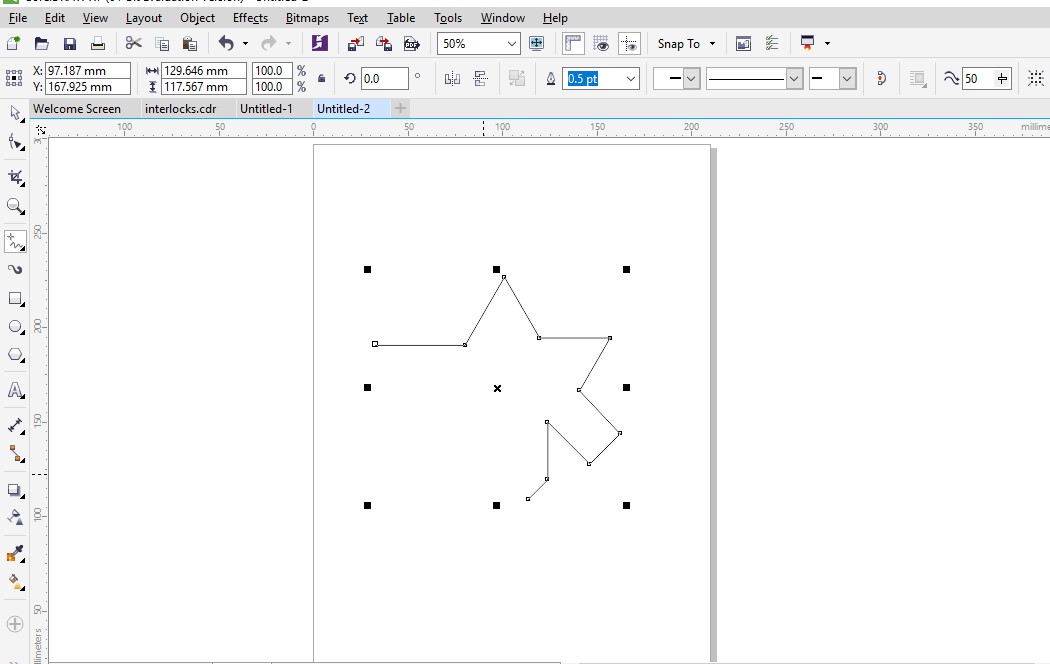Open the Search content icon

[x=320, y=44]
